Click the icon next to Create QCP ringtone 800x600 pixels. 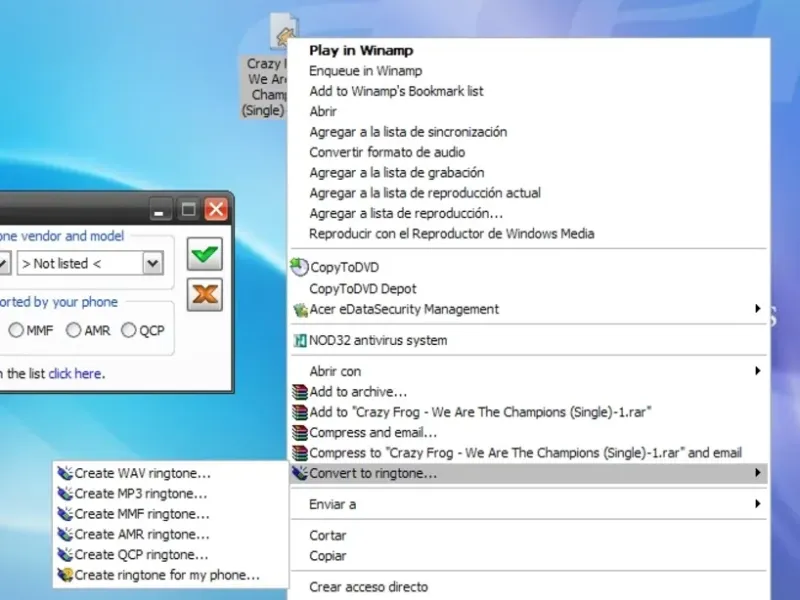(x=65, y=555)
